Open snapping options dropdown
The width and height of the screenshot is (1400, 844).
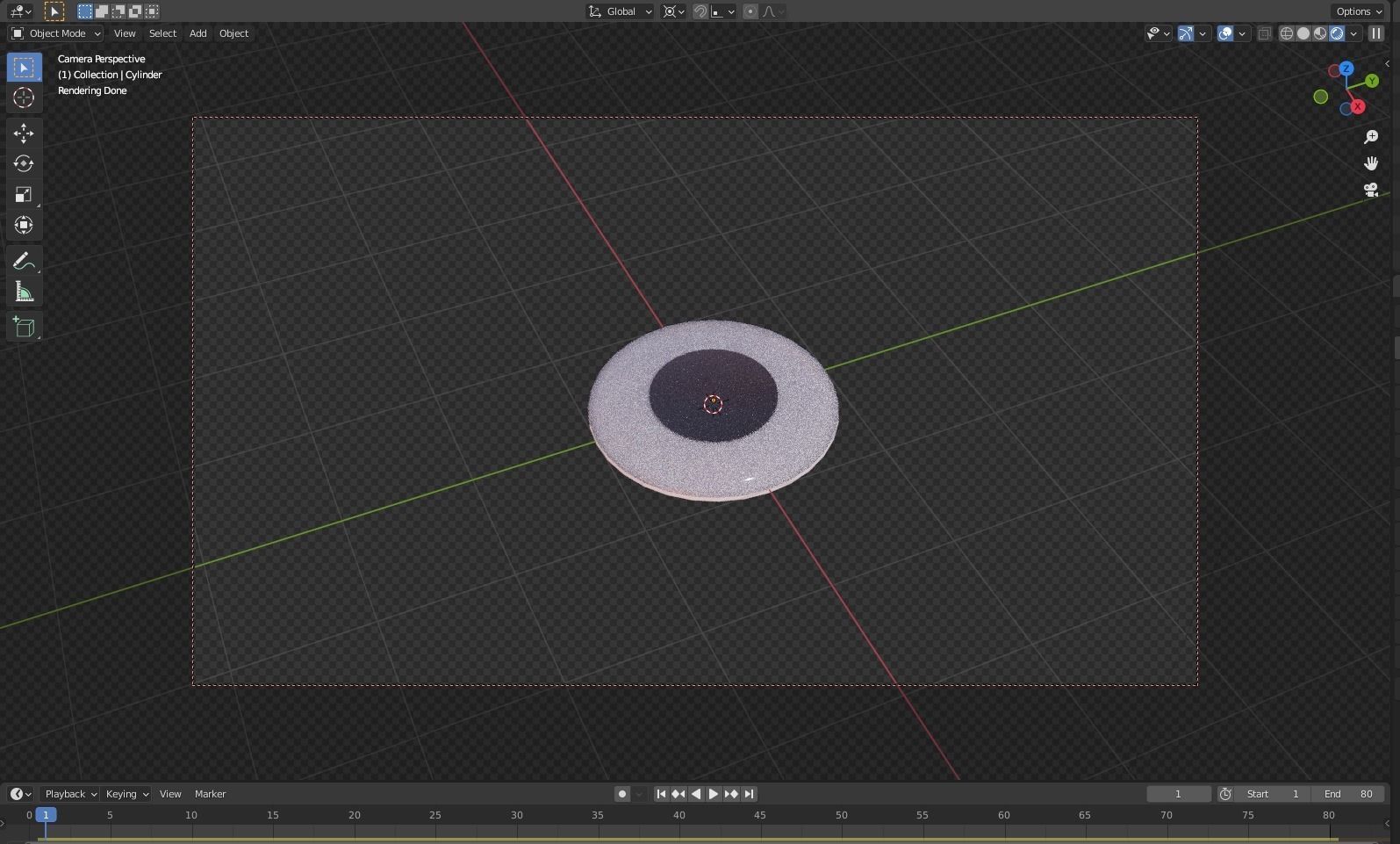[x=723, y=11]
